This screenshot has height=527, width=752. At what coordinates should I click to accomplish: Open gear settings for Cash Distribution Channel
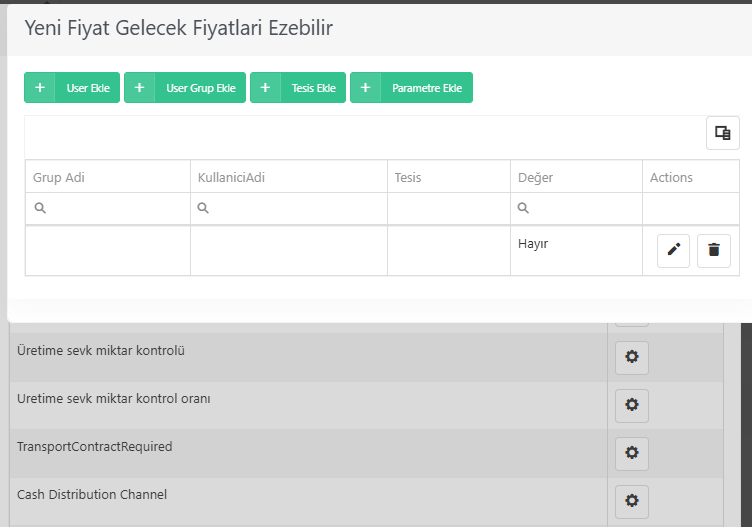pyautogui.click(x=632, y=501)
